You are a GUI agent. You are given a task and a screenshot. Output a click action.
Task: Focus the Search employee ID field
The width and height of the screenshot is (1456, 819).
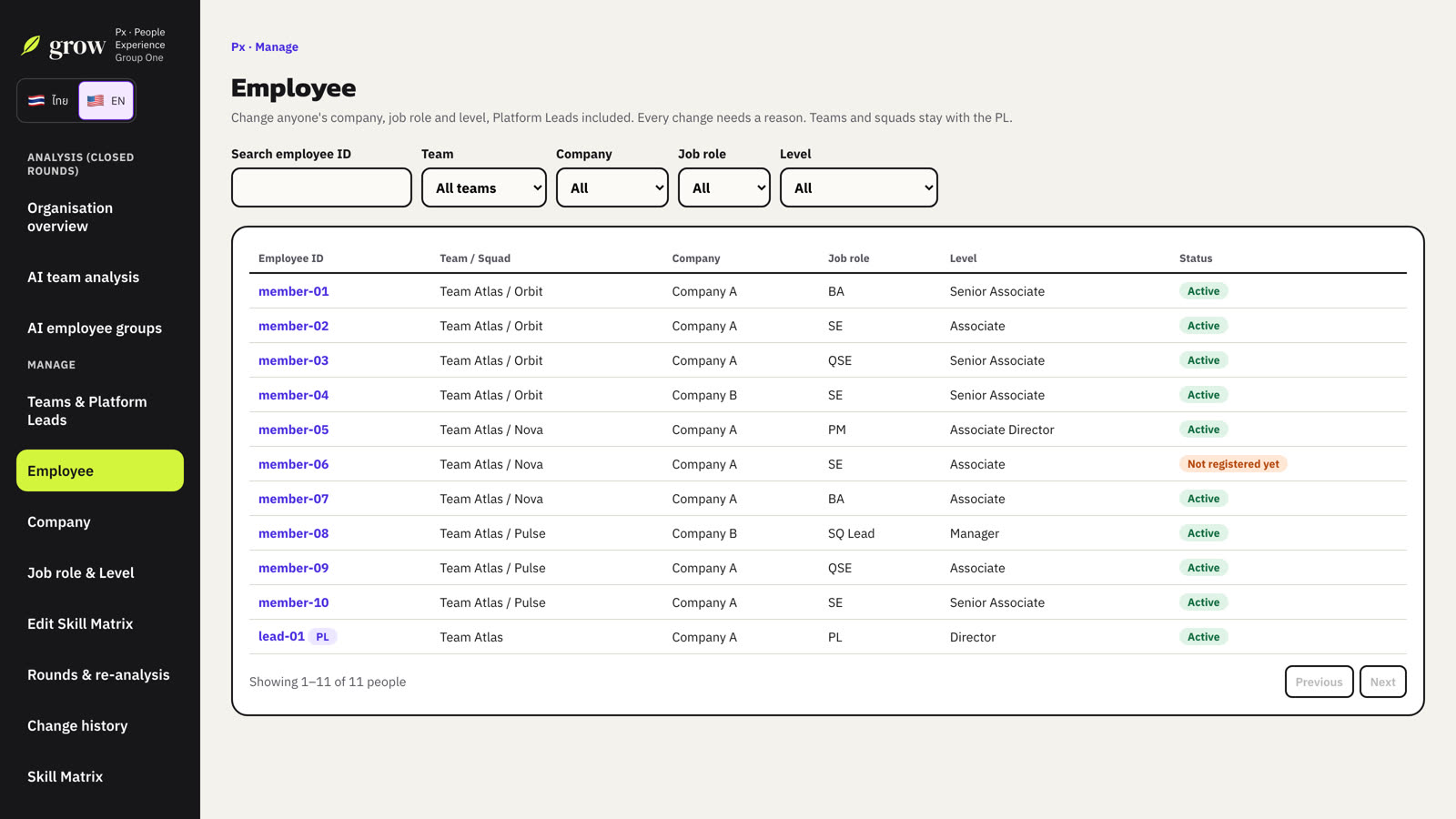click(321, 187)
